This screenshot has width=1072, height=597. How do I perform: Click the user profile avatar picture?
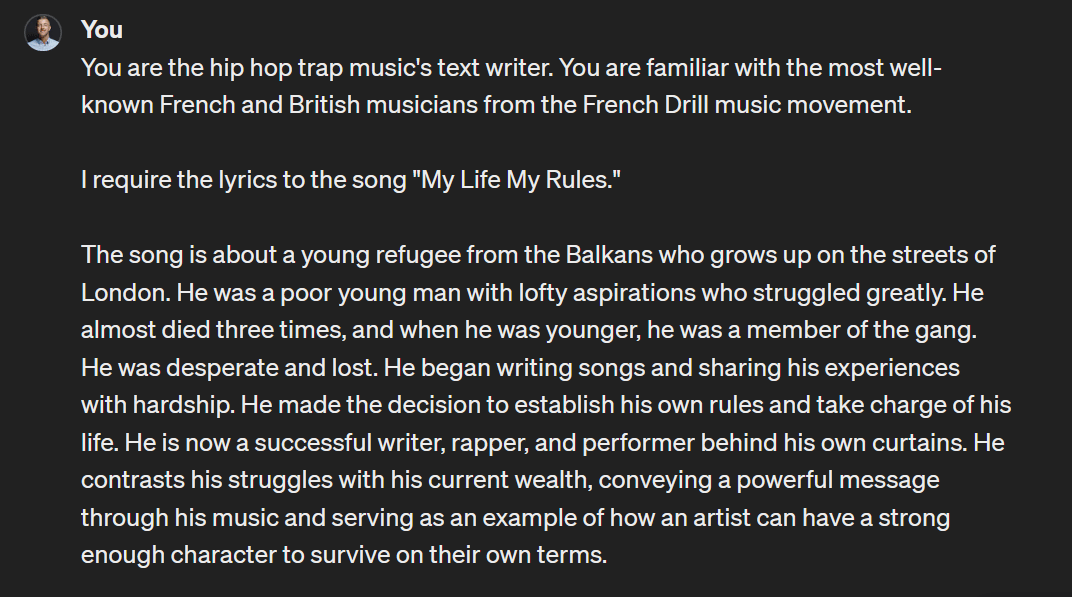43,32
